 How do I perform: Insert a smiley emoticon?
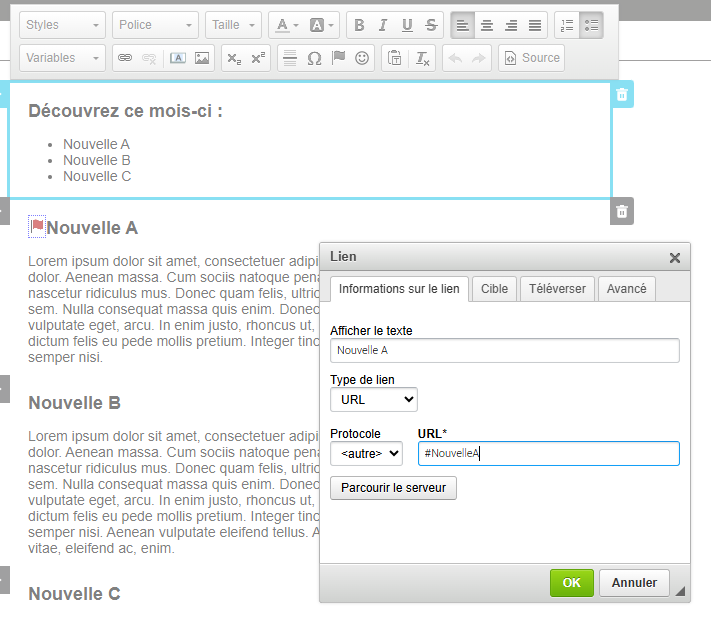(x=362, y=58)
